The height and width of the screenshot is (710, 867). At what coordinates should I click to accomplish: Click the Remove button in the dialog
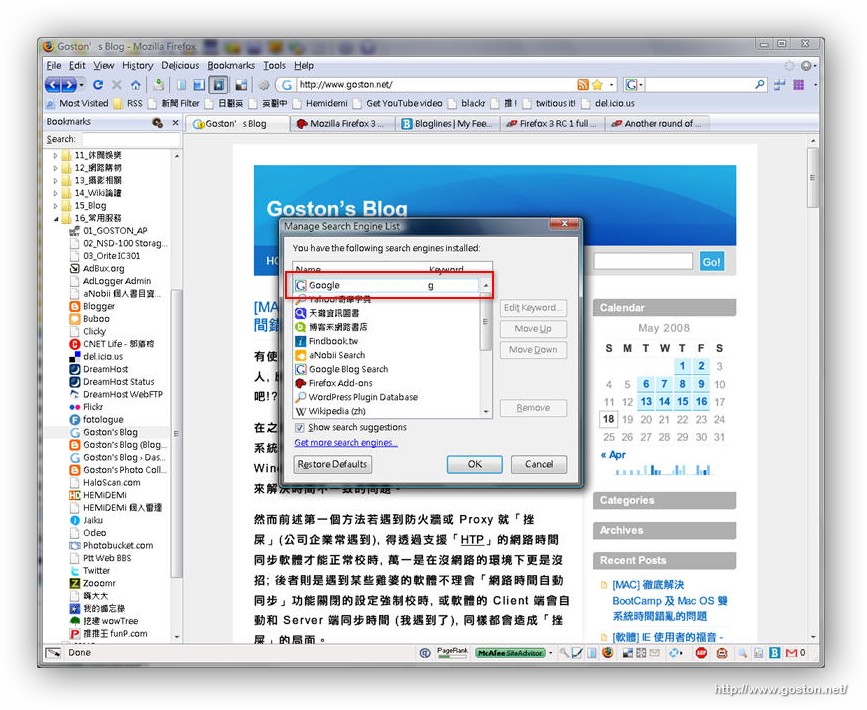tap(533, 408)
